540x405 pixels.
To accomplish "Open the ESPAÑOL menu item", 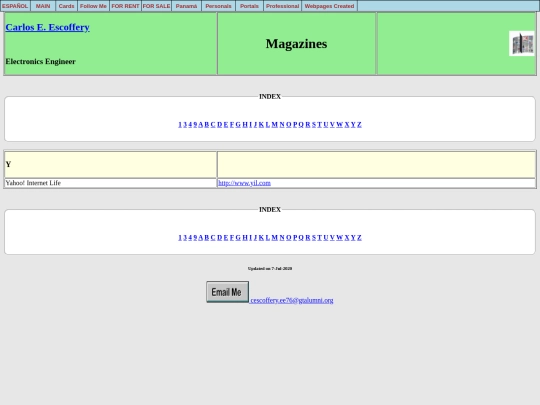I will tap(15, 6).
